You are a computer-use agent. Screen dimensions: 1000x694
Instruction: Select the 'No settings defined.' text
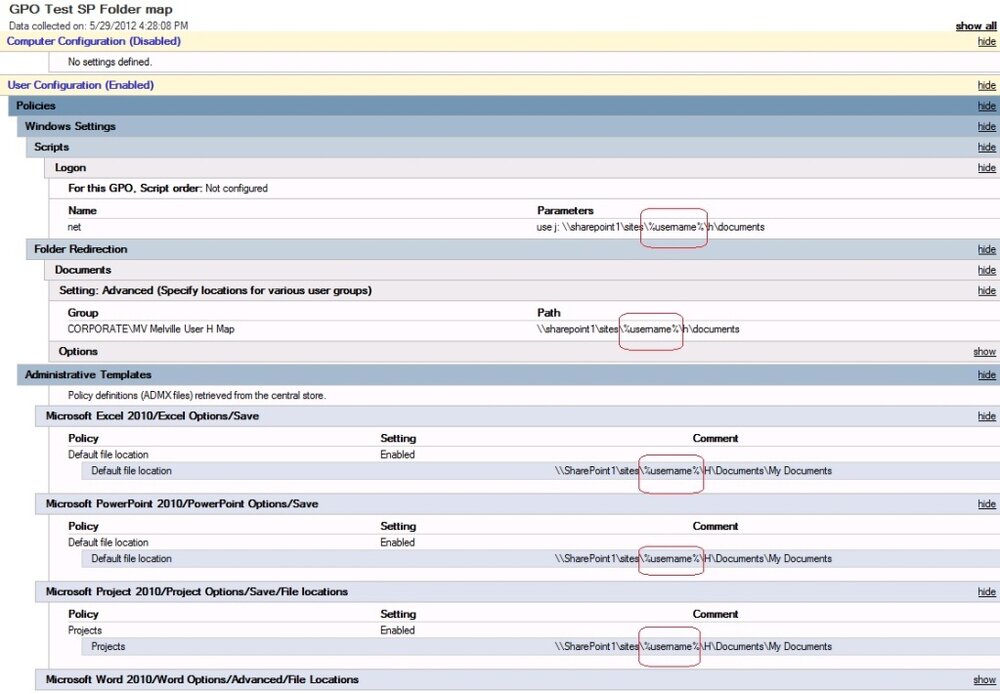(110, 62)
